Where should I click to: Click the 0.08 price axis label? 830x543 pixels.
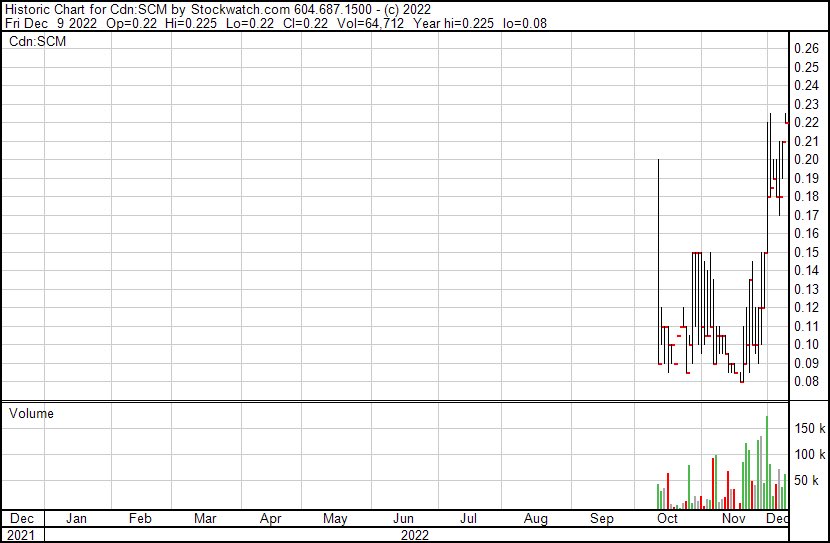coord(806,382)
